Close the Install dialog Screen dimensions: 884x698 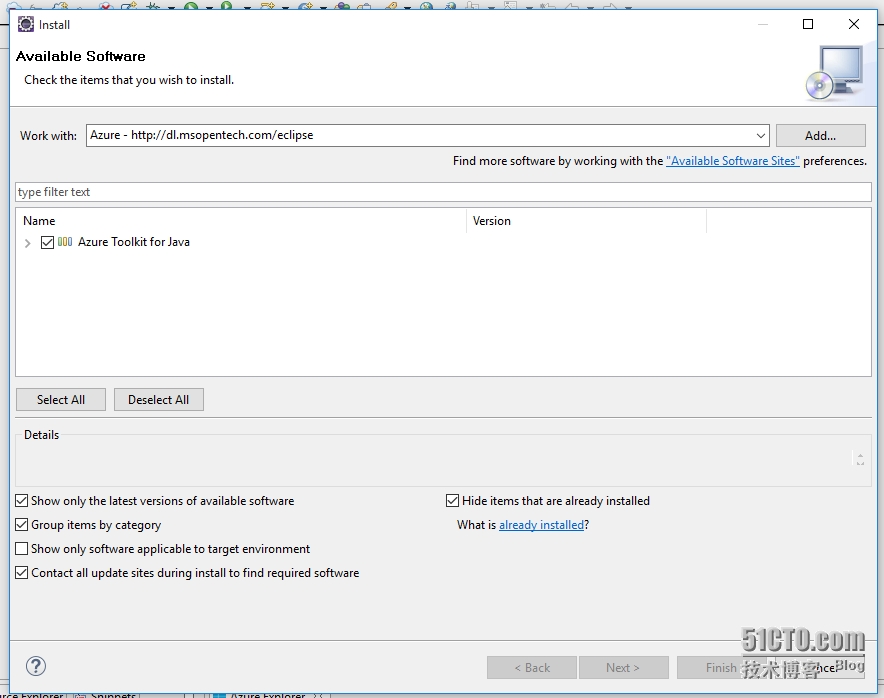pos(854,24)
